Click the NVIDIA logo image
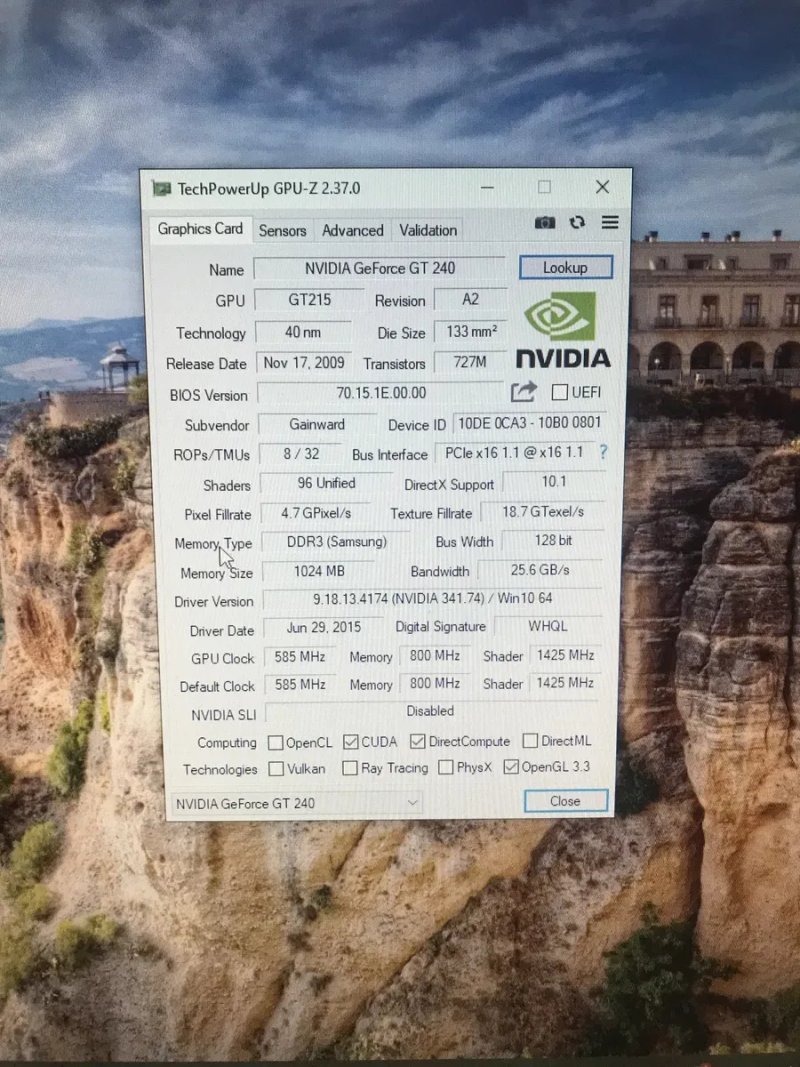The image size is (800, 1067). [563, 330]
